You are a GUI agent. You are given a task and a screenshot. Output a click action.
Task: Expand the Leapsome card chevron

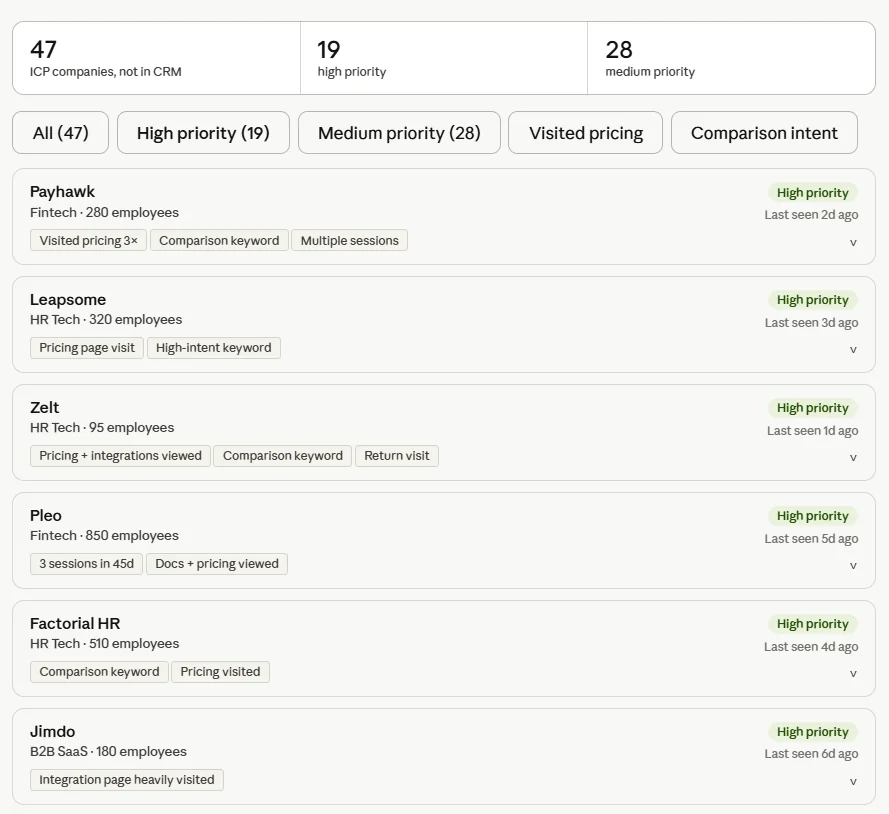coord(853,350)
